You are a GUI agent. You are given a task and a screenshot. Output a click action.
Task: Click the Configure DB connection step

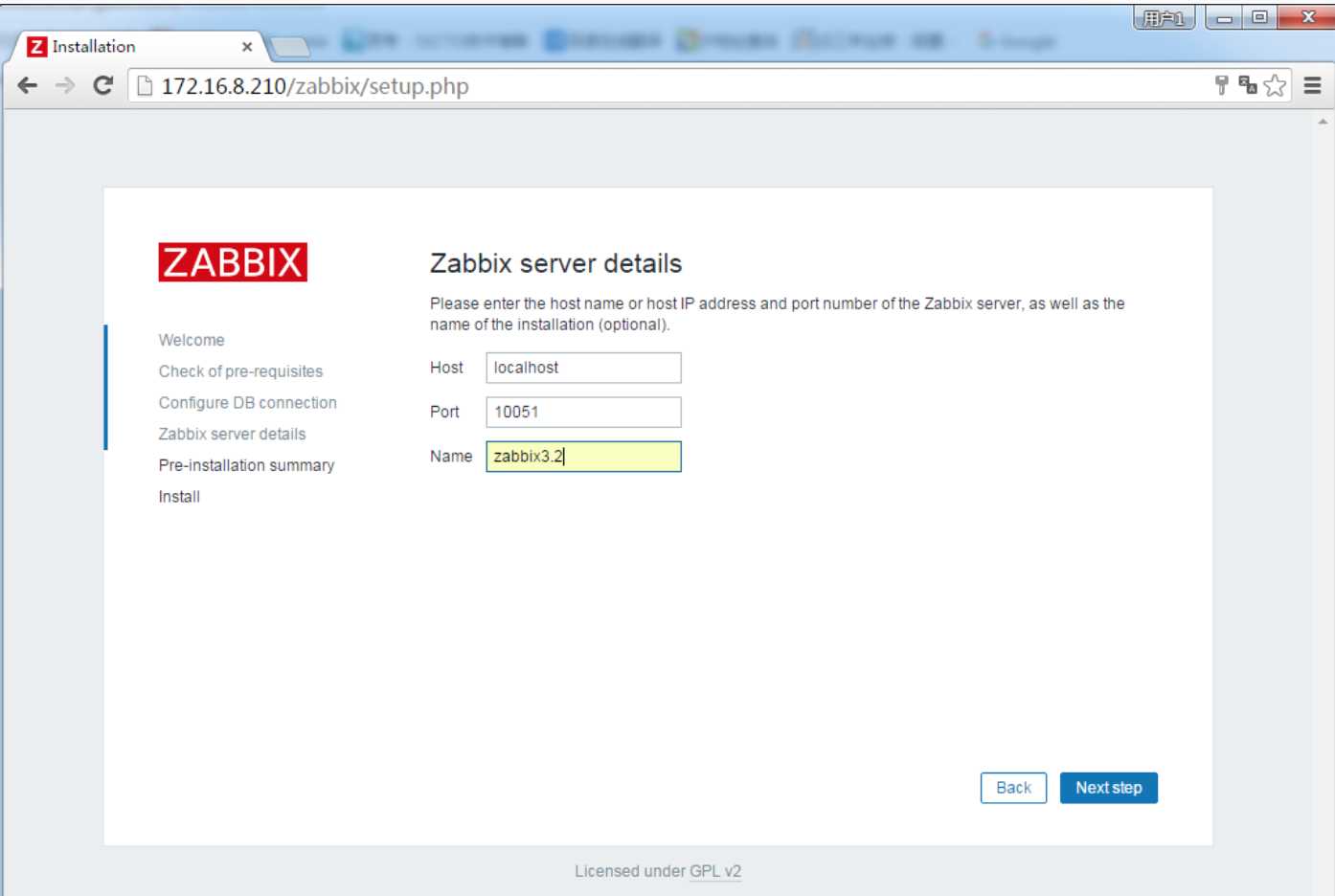tap(247, 403)
